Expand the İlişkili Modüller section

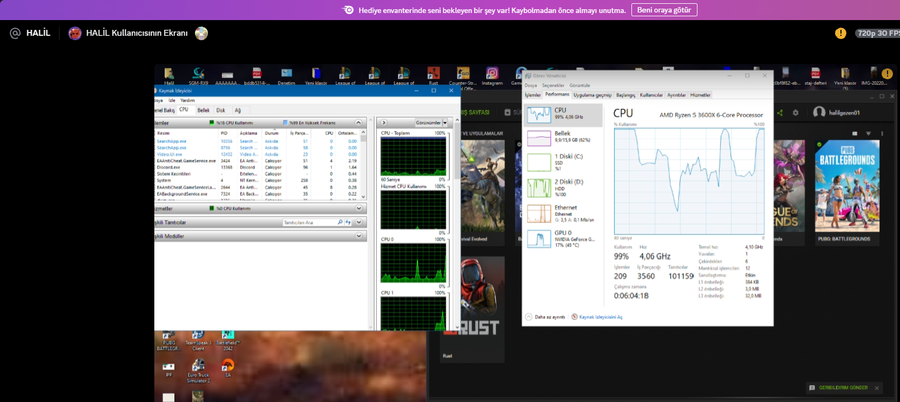tap(358, 236)
